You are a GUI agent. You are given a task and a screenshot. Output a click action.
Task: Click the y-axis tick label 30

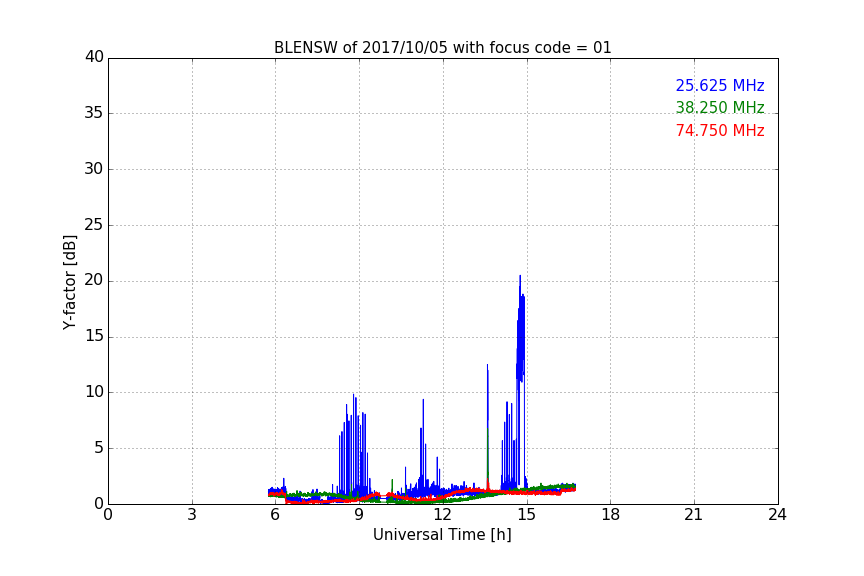pyautogui.click(x=94, y=169)
